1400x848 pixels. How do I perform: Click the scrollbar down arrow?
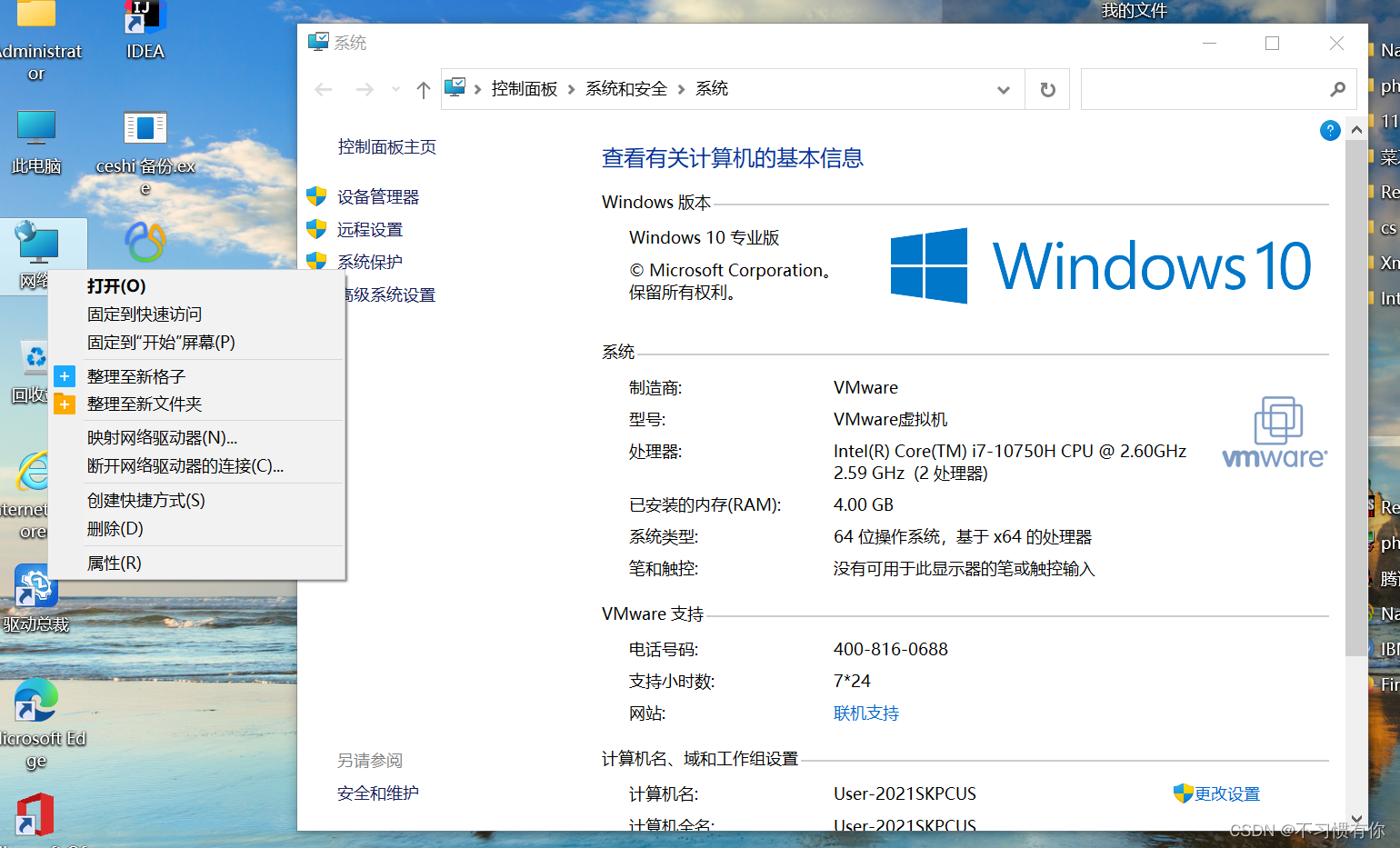point(1356,819)
